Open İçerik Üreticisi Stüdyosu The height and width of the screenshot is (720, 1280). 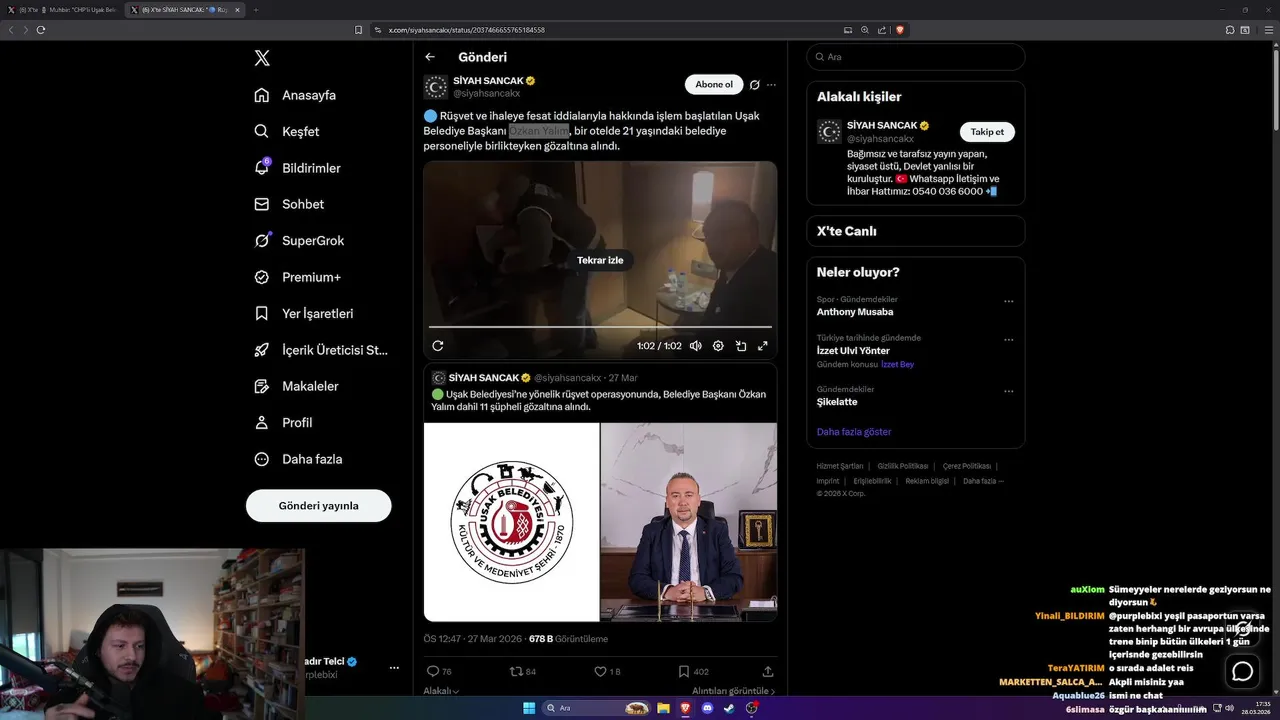coord(321,350)
